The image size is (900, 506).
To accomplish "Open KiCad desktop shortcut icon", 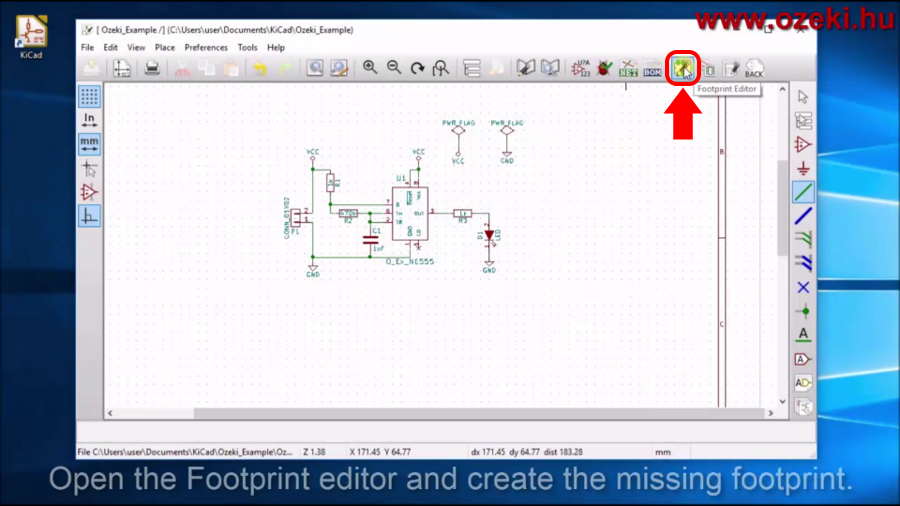I will click(31, 37).
